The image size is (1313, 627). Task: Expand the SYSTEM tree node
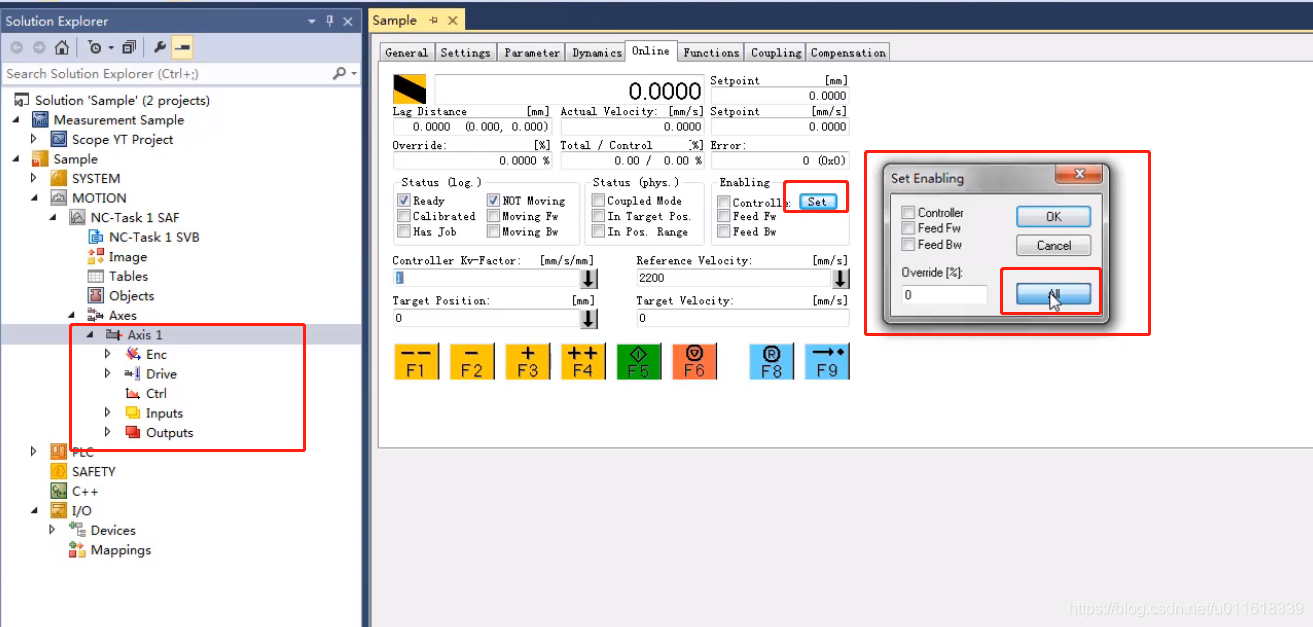[x=34, y=179]
